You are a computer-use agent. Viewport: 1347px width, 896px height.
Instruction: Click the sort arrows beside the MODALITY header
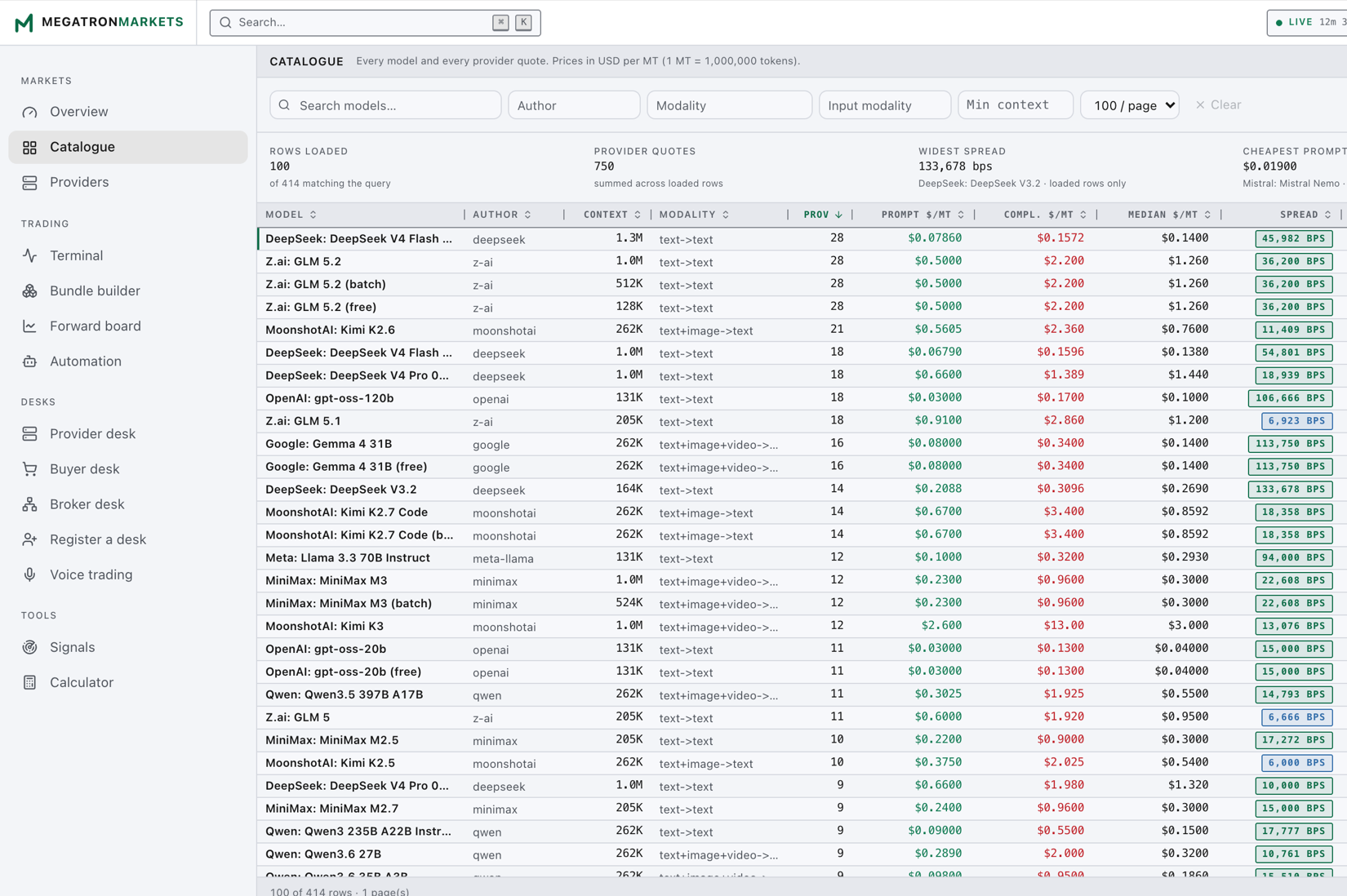[x=726, y=215]
